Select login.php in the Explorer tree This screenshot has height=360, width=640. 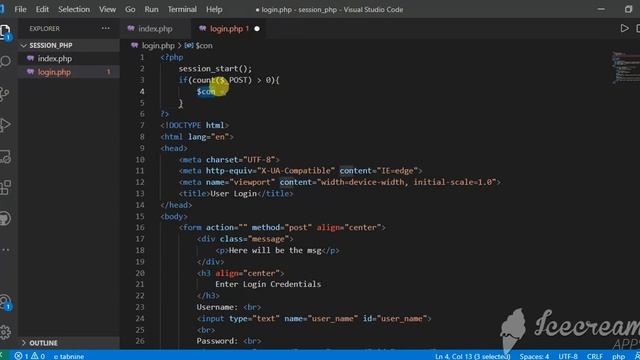coord(69,72)
